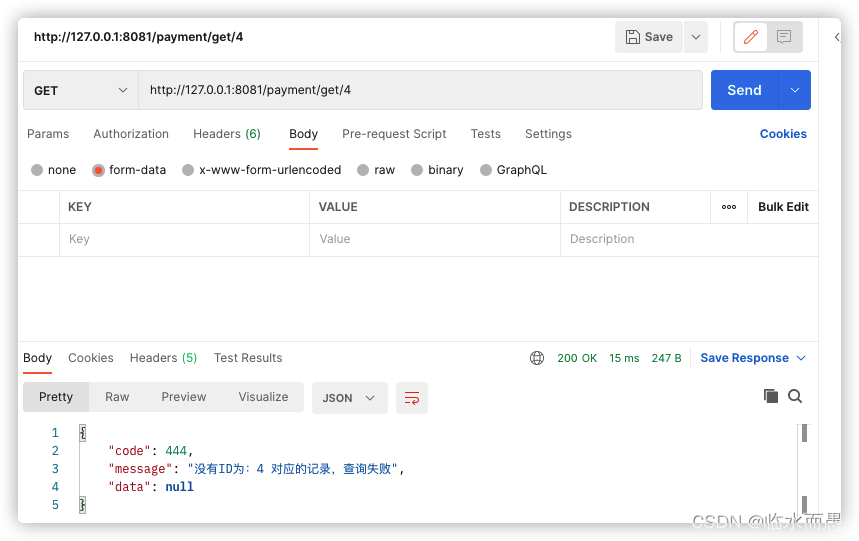Focus the request URL input field
The image size is (859, 541).
click(x=420, y=90)
